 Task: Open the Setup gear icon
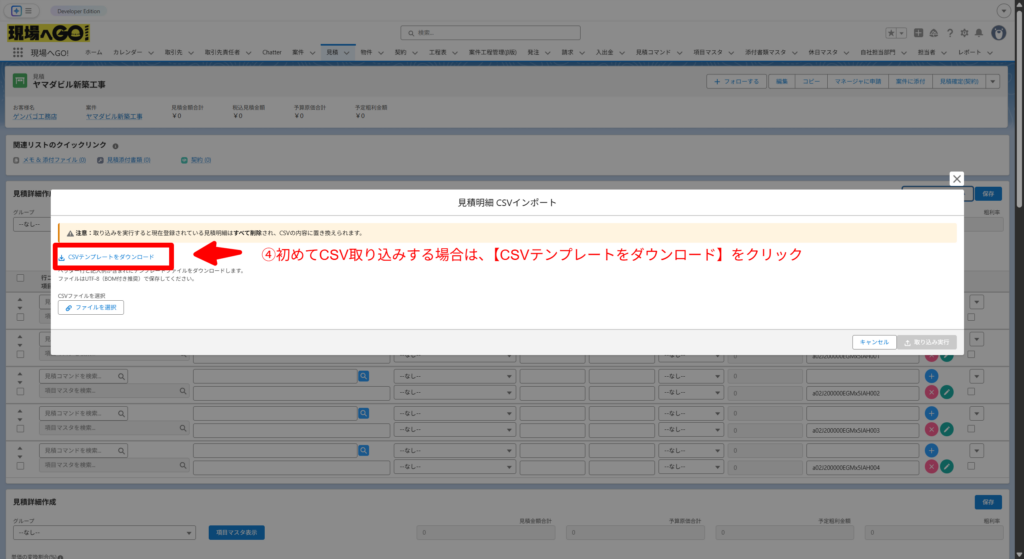tap(963, 33)
